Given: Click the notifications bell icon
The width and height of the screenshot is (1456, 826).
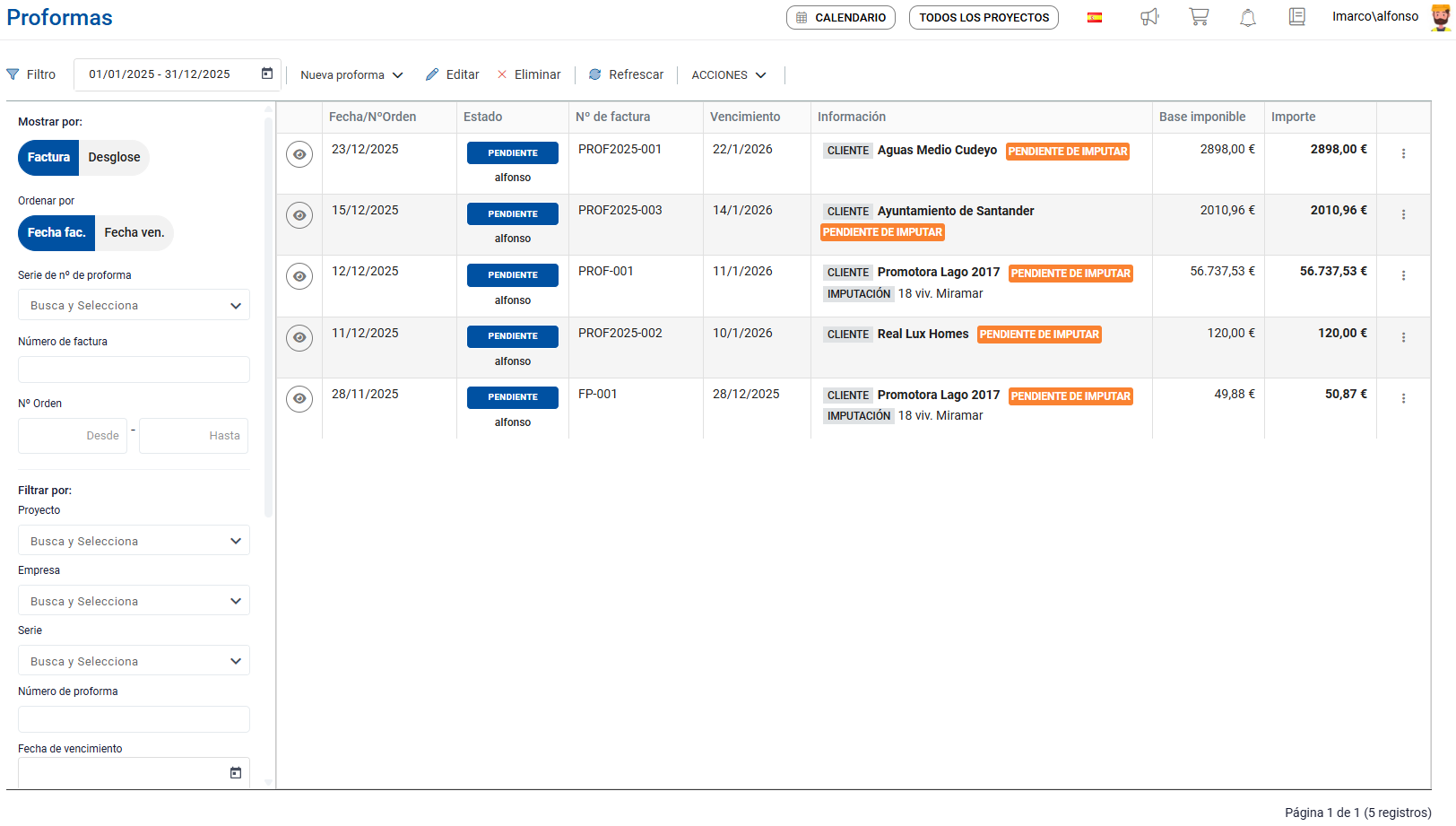Looking at the screenshot, I should [1247, 17].
